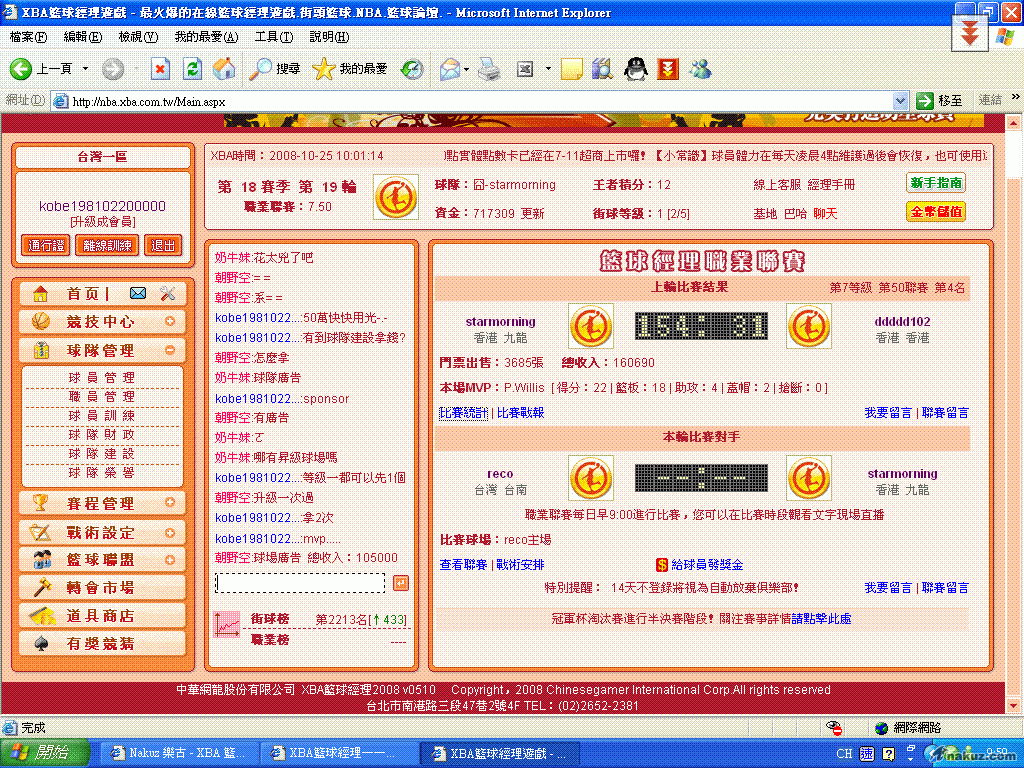Open Favorites star (我的最愛) in toolbar
Screen dimensions: 1024x768
point(349,69)
